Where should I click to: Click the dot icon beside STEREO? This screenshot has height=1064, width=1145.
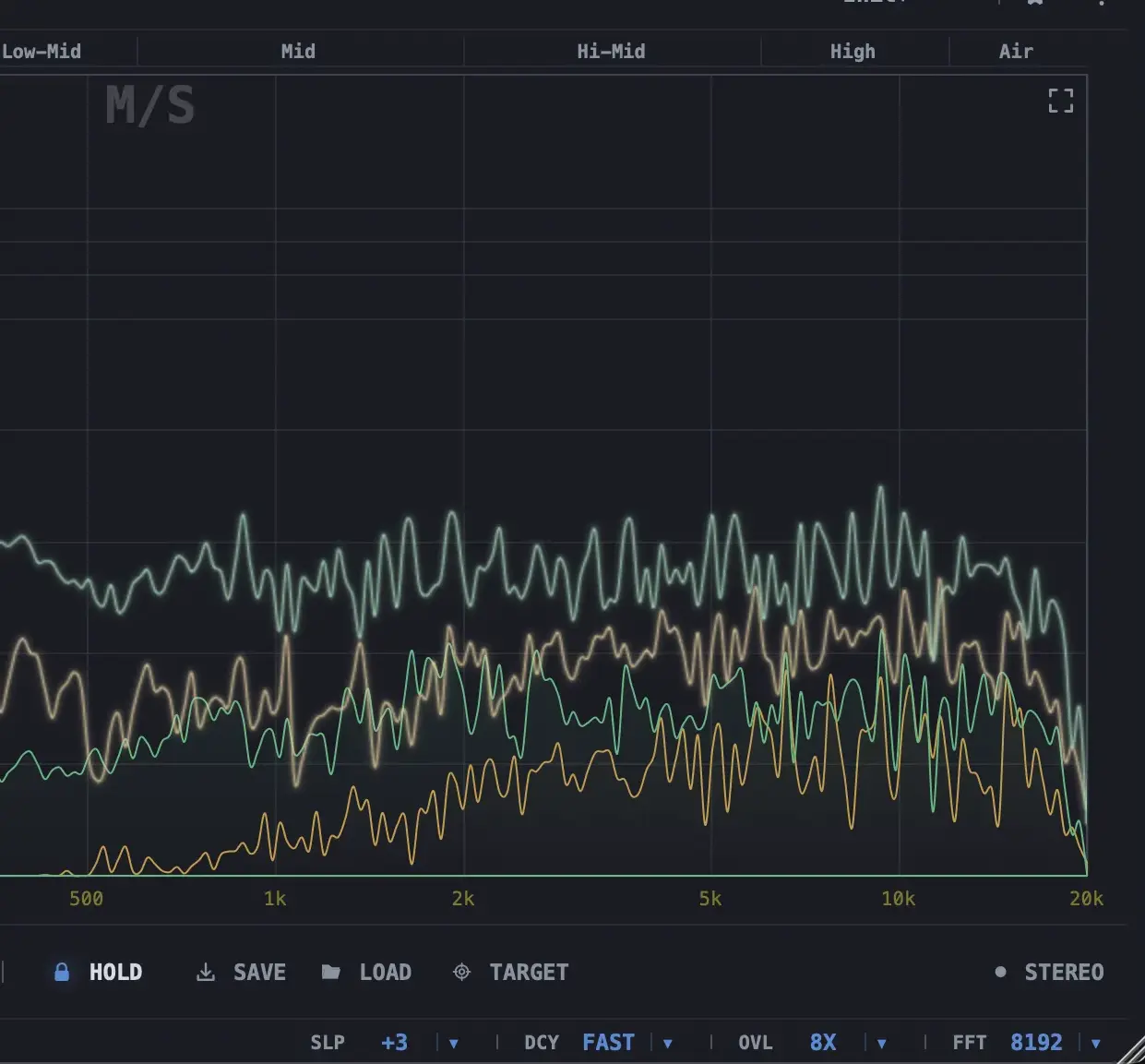pos(999,972)
